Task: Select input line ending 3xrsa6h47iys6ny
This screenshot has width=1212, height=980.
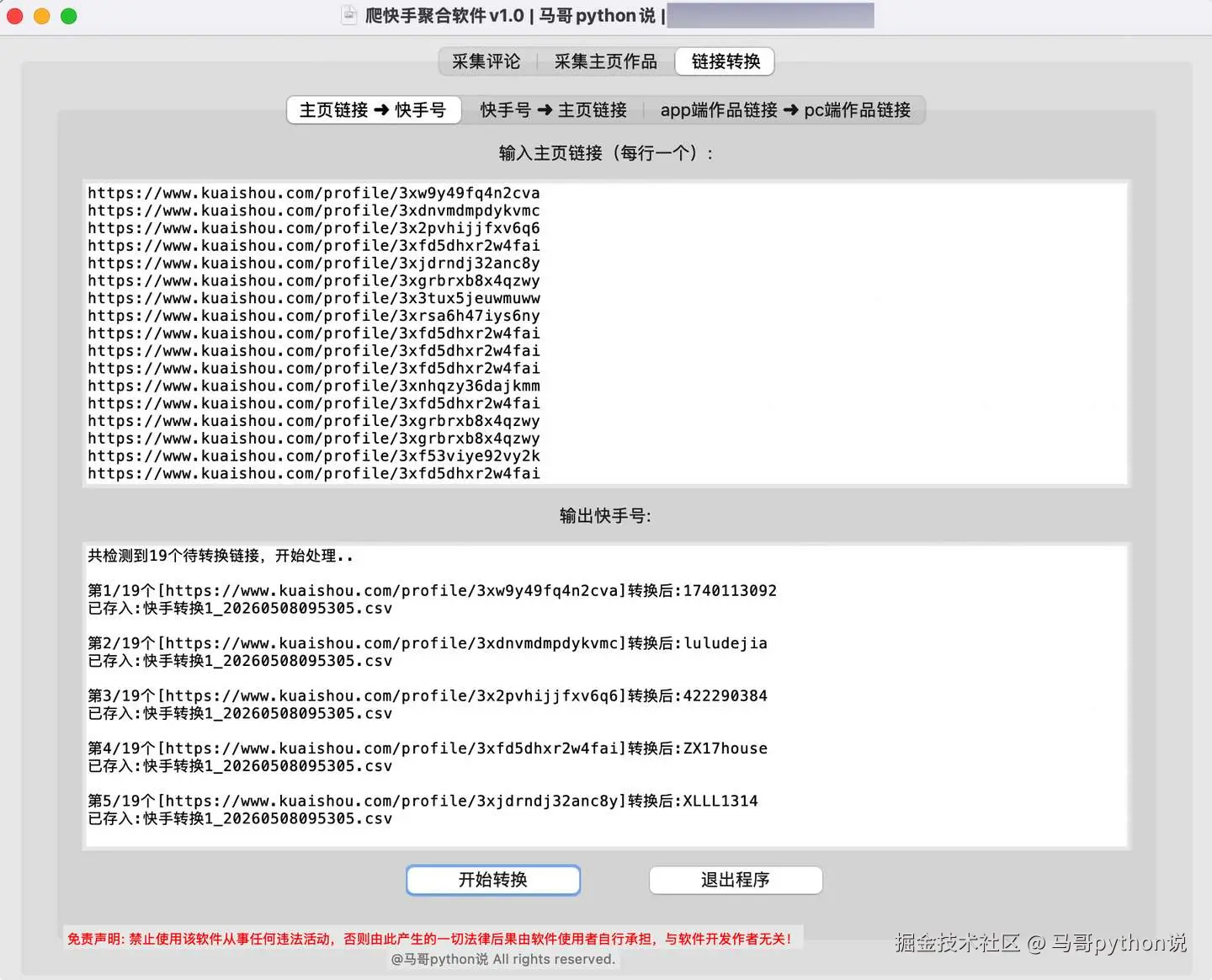Action: [x=314, y=316]
